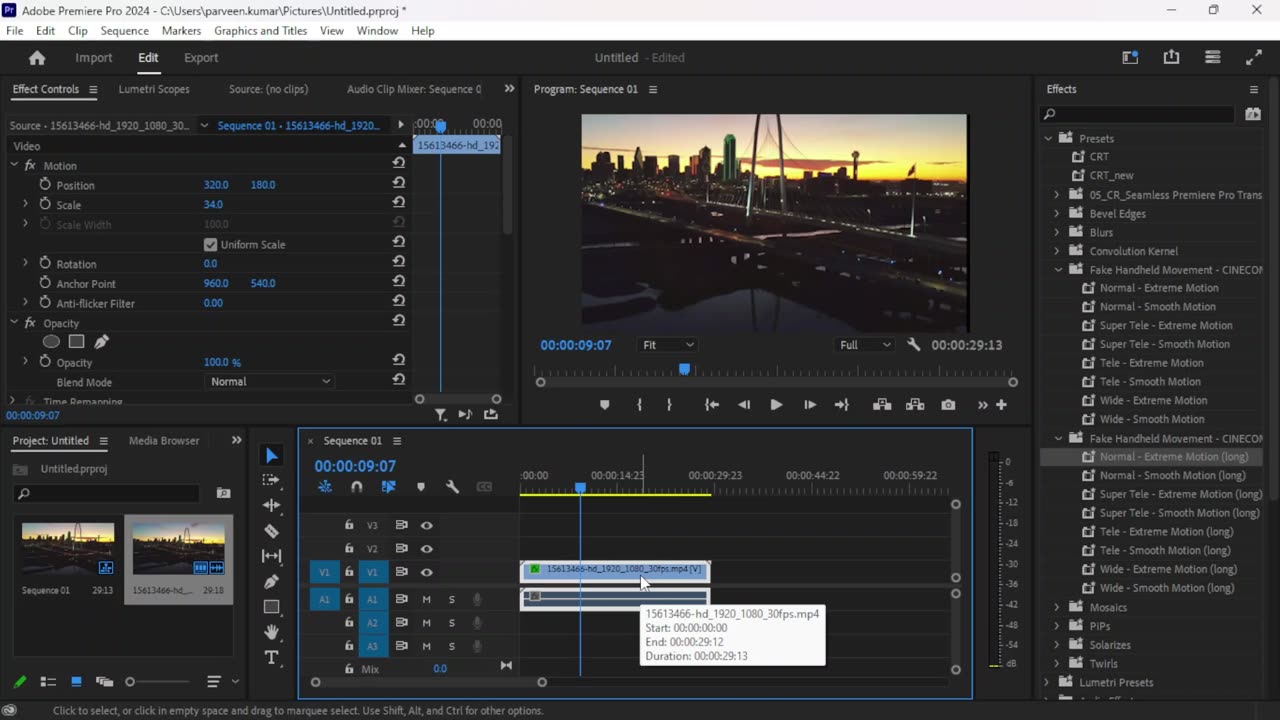
Task: Open the Markers menu
Action: coord(181,31)
